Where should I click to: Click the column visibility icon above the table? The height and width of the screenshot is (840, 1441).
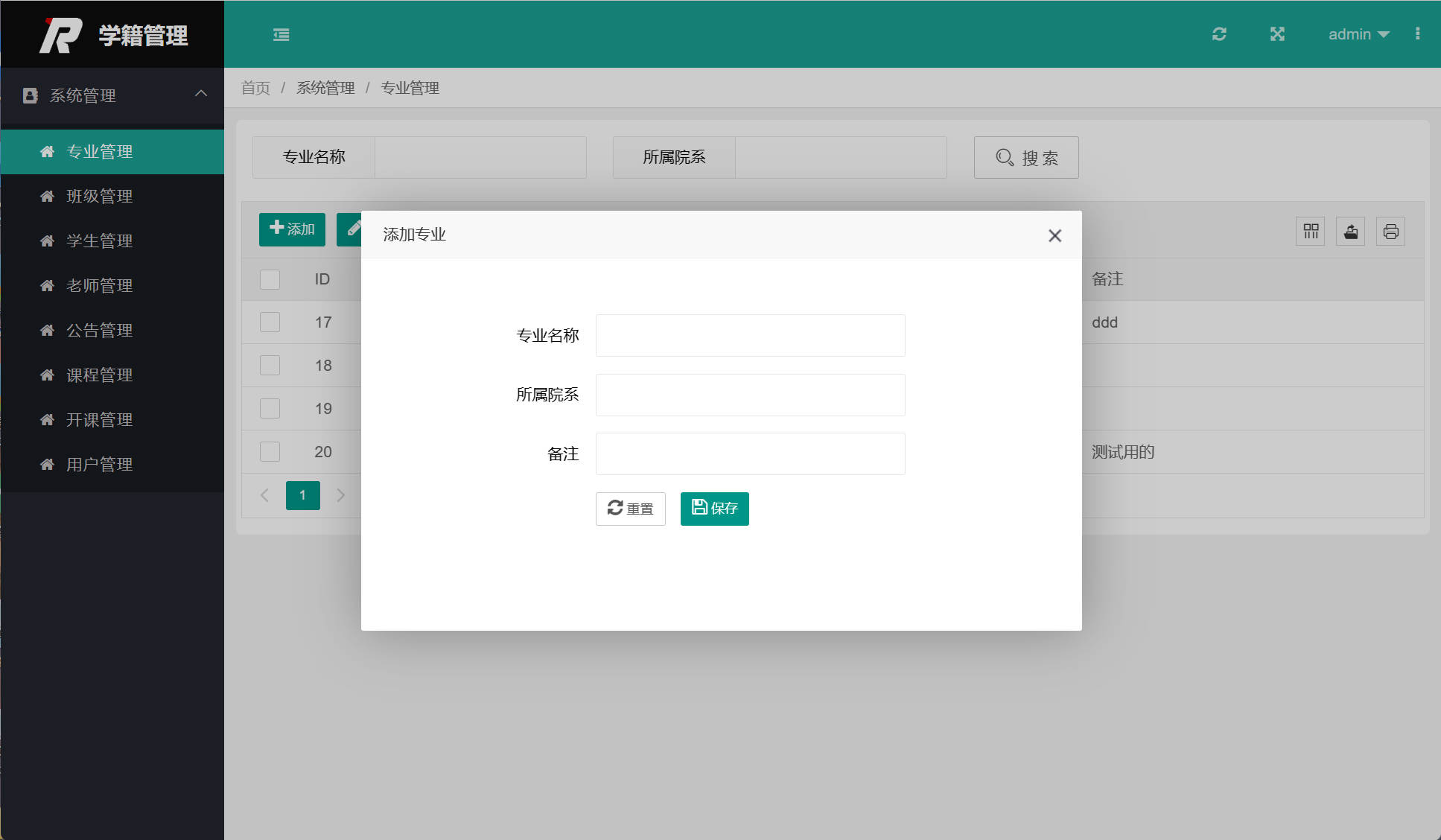tap(1311, 231)
